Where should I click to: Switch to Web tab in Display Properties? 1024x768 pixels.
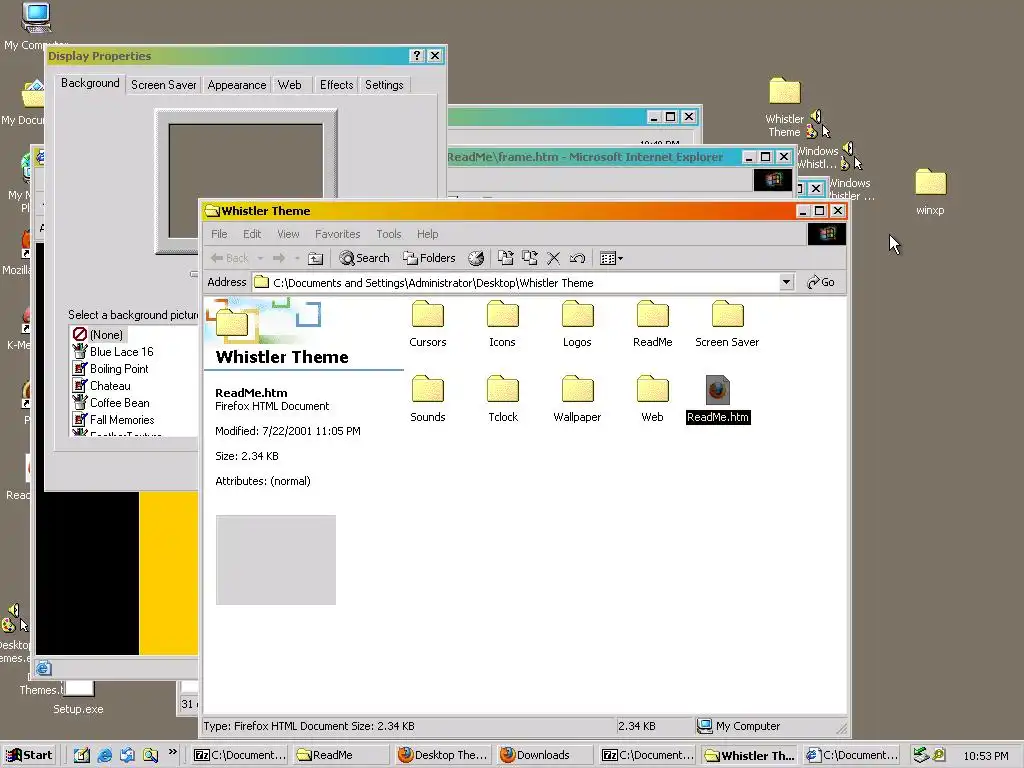(289, 85)
